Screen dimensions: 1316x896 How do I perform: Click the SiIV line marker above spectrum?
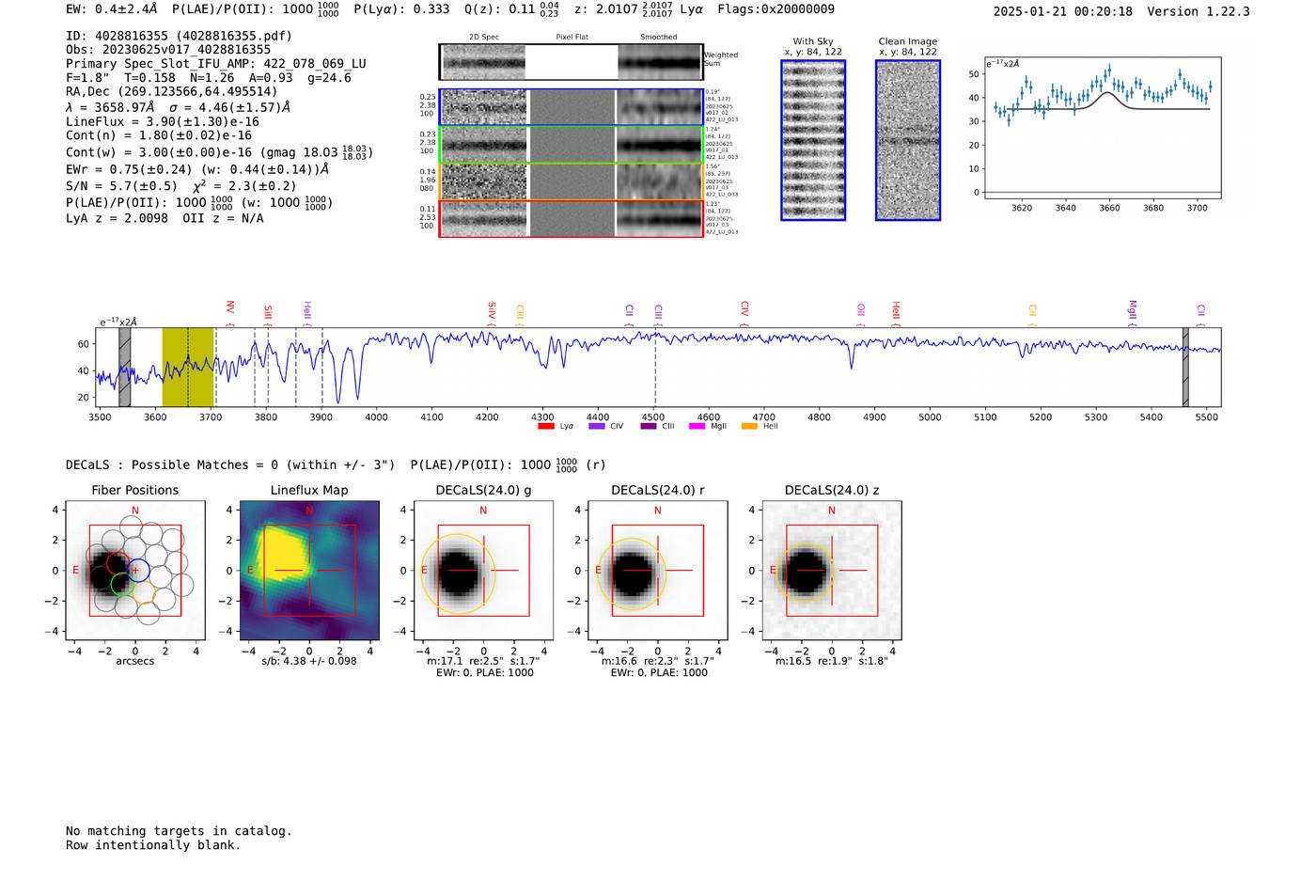coord(492,311)
